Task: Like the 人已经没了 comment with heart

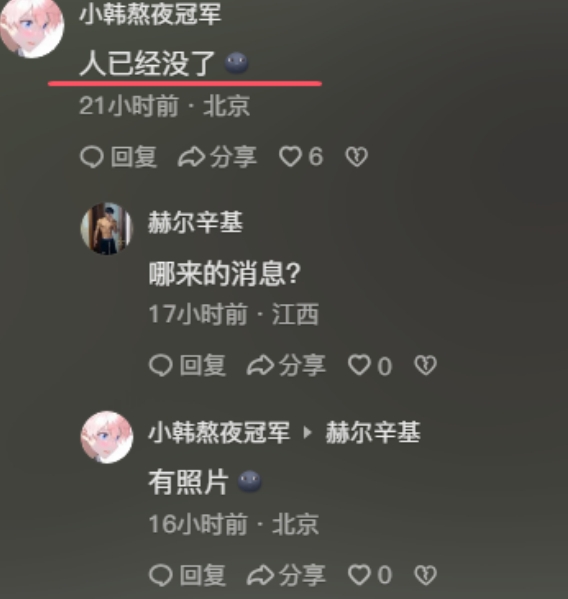Action: [290, 157]
